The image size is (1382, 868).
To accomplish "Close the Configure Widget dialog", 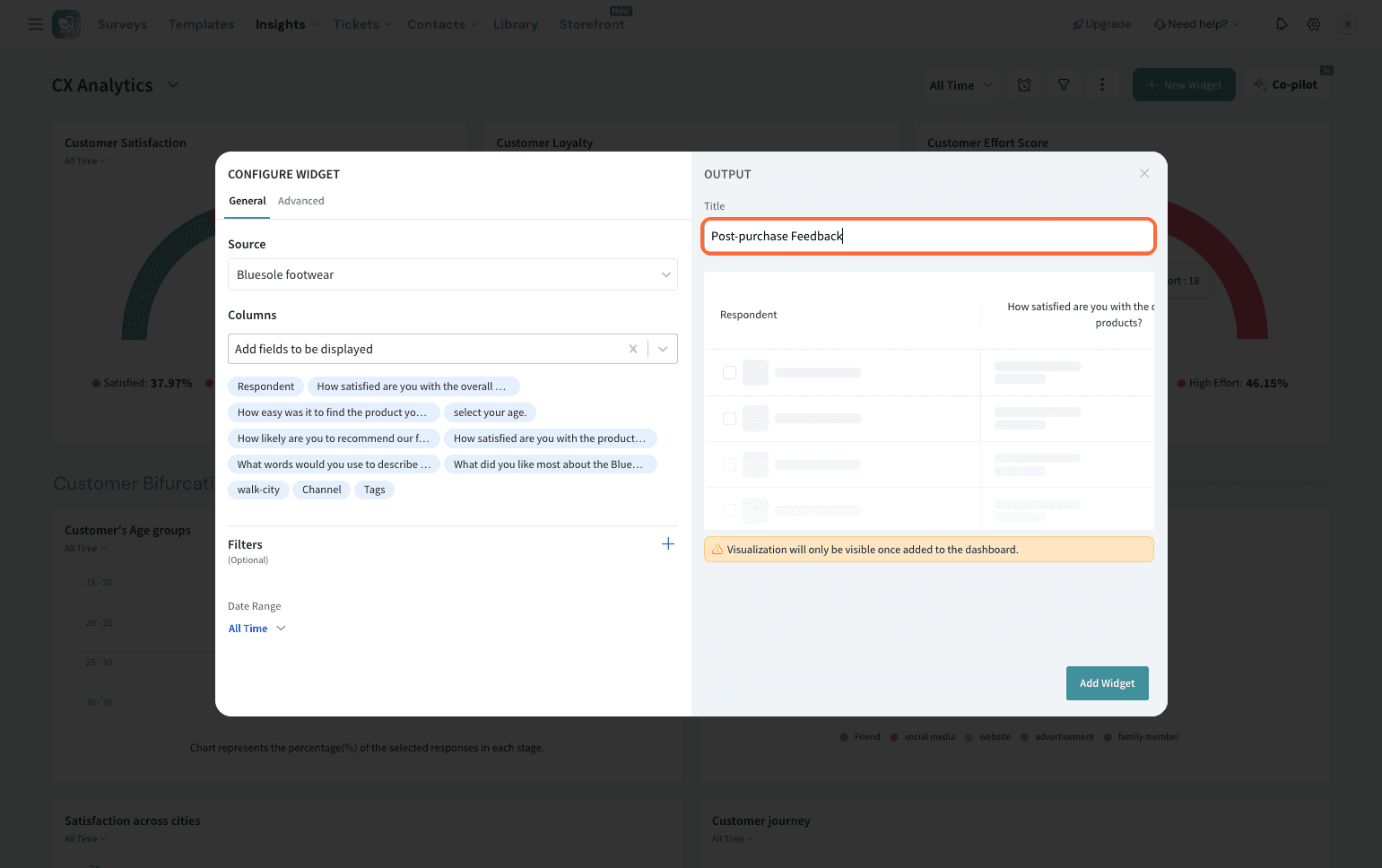I will [x=1144, y=174].
